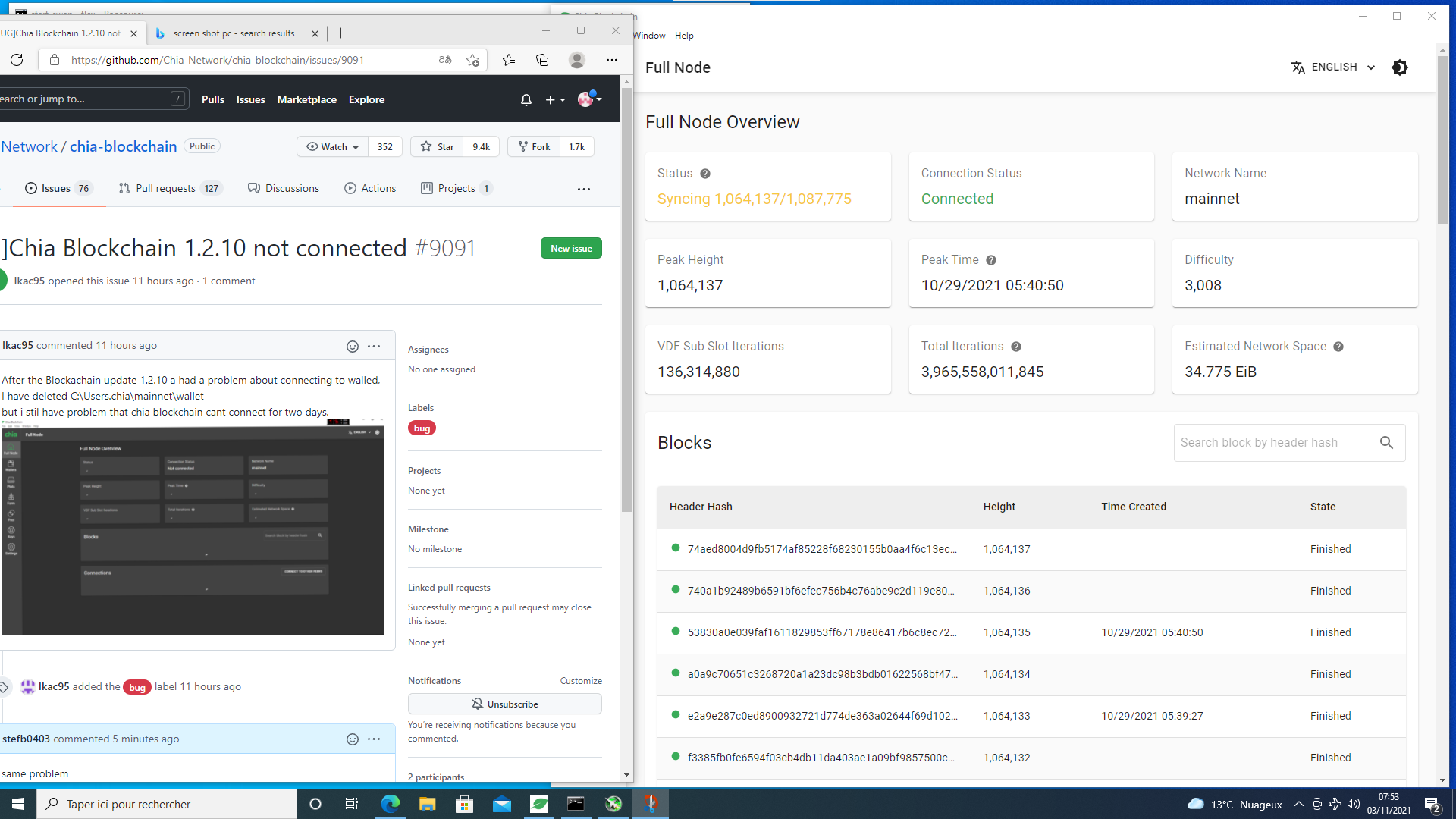The height and width of the screenshot is (819, 1456).
Task: Add reaction to lkac95's comment
Action: click(353, 347)
